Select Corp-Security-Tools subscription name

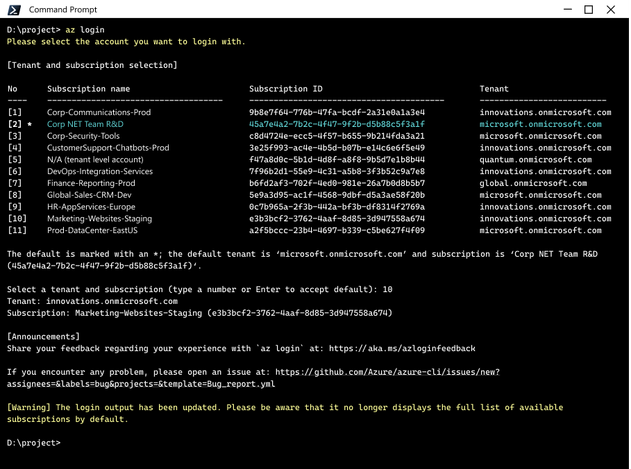(83, 136)
